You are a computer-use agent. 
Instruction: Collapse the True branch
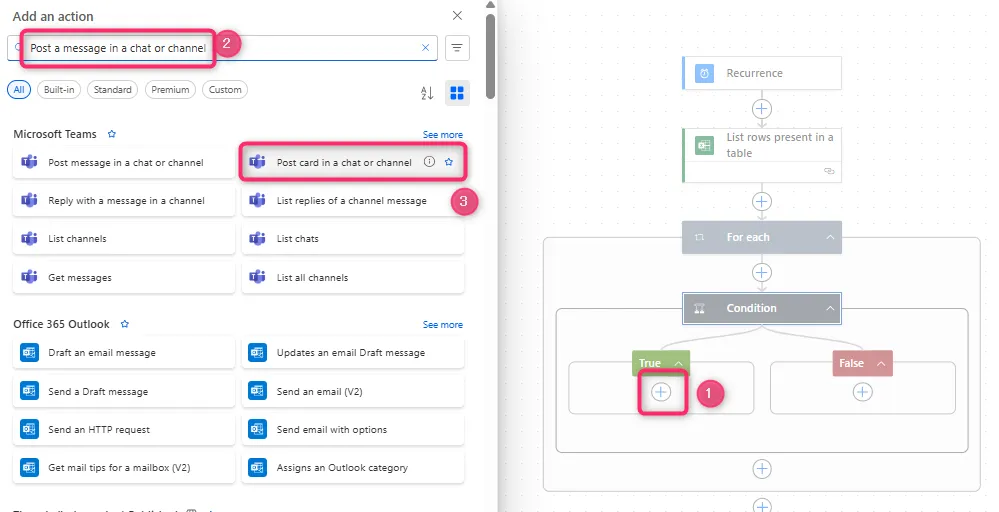[x=678, y=363]
